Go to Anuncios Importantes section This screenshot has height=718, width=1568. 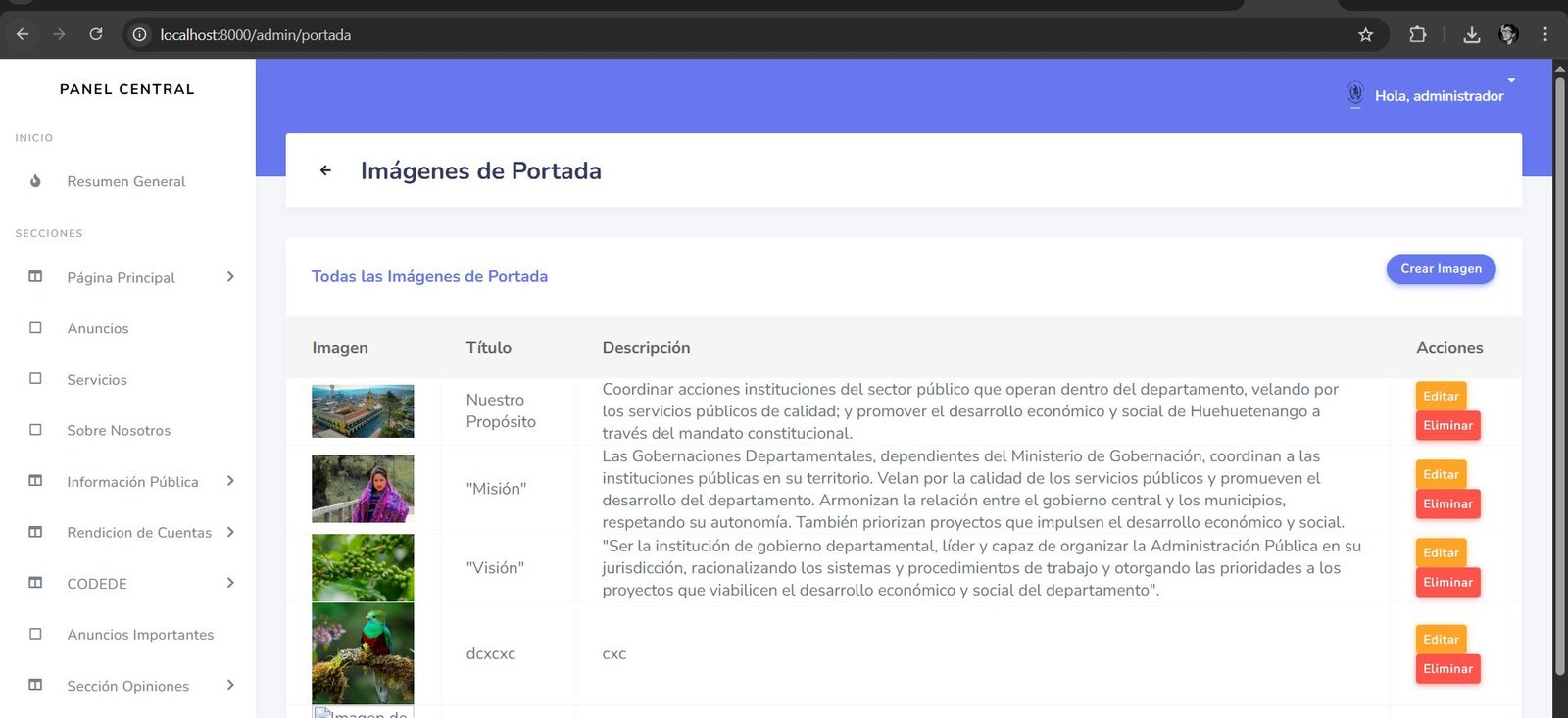click(140, 634)
